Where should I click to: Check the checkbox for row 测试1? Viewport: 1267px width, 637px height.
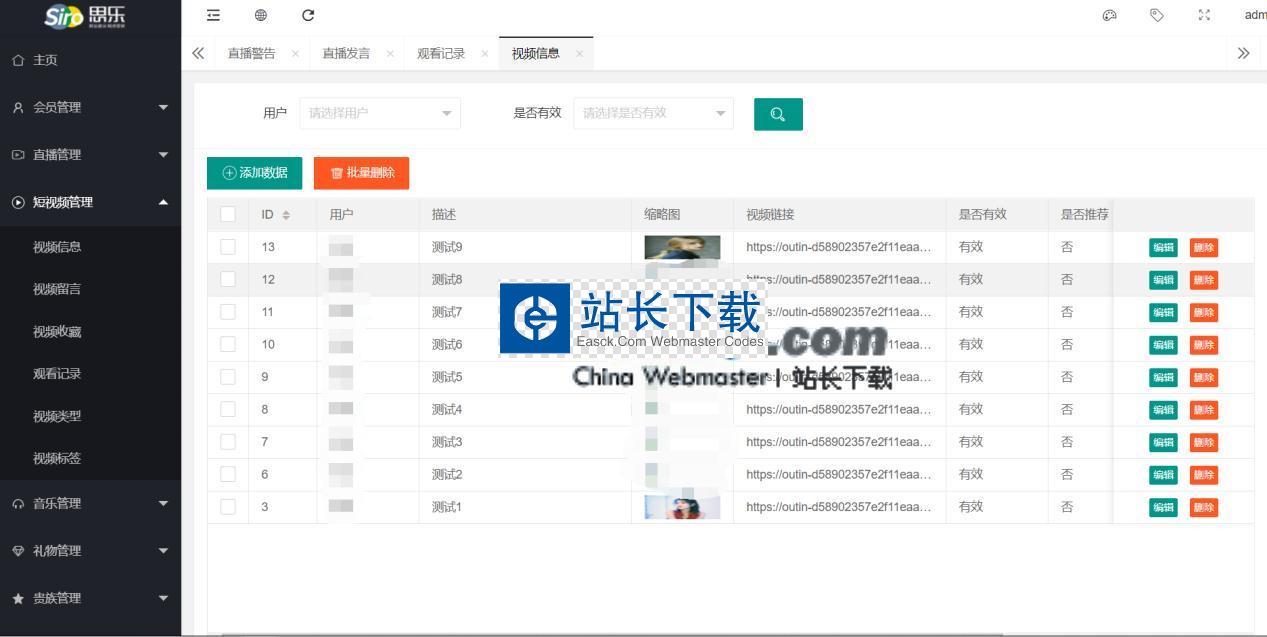pos(228,507)
